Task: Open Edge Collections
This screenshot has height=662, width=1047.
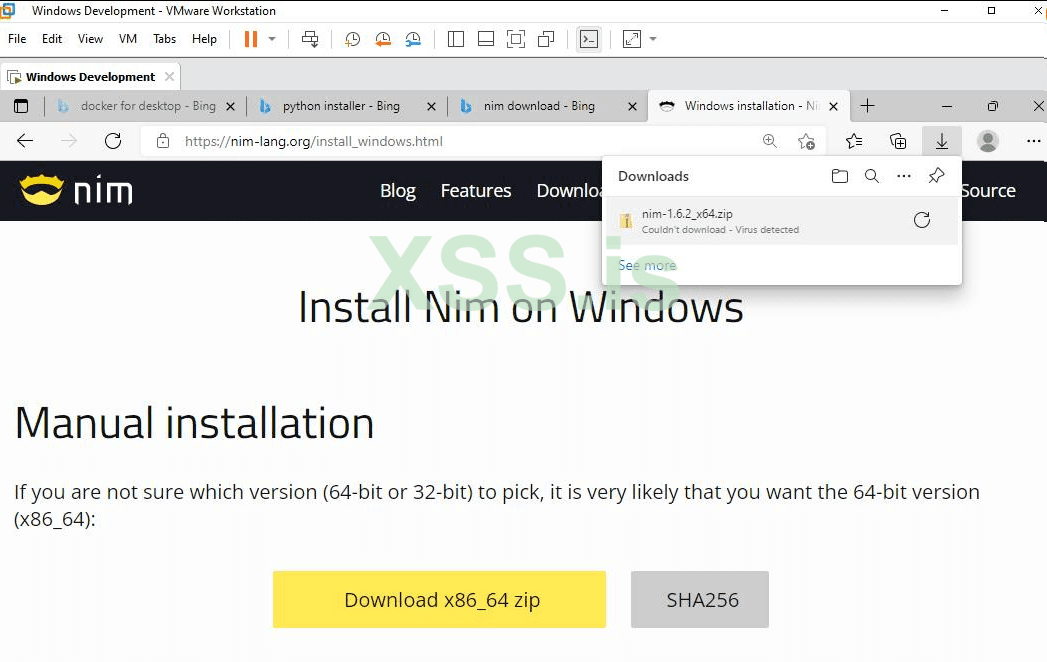Action: 898,141
